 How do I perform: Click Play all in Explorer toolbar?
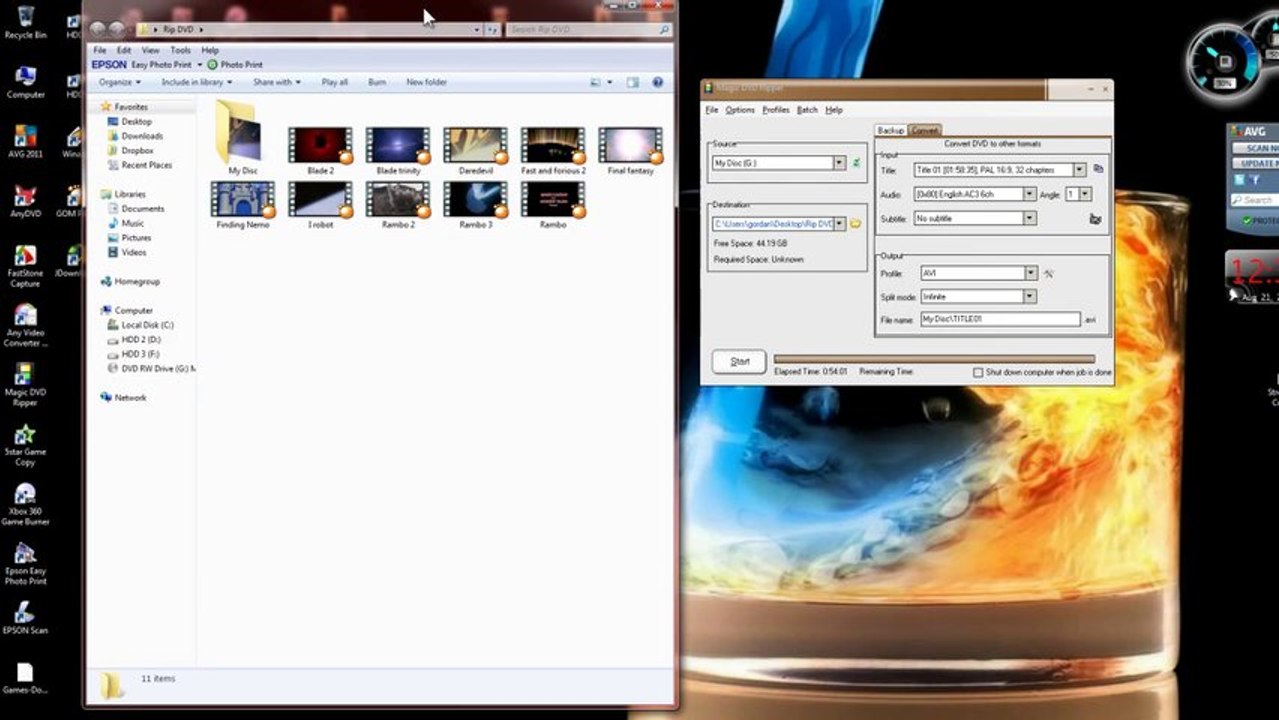[x=335, y=82]
